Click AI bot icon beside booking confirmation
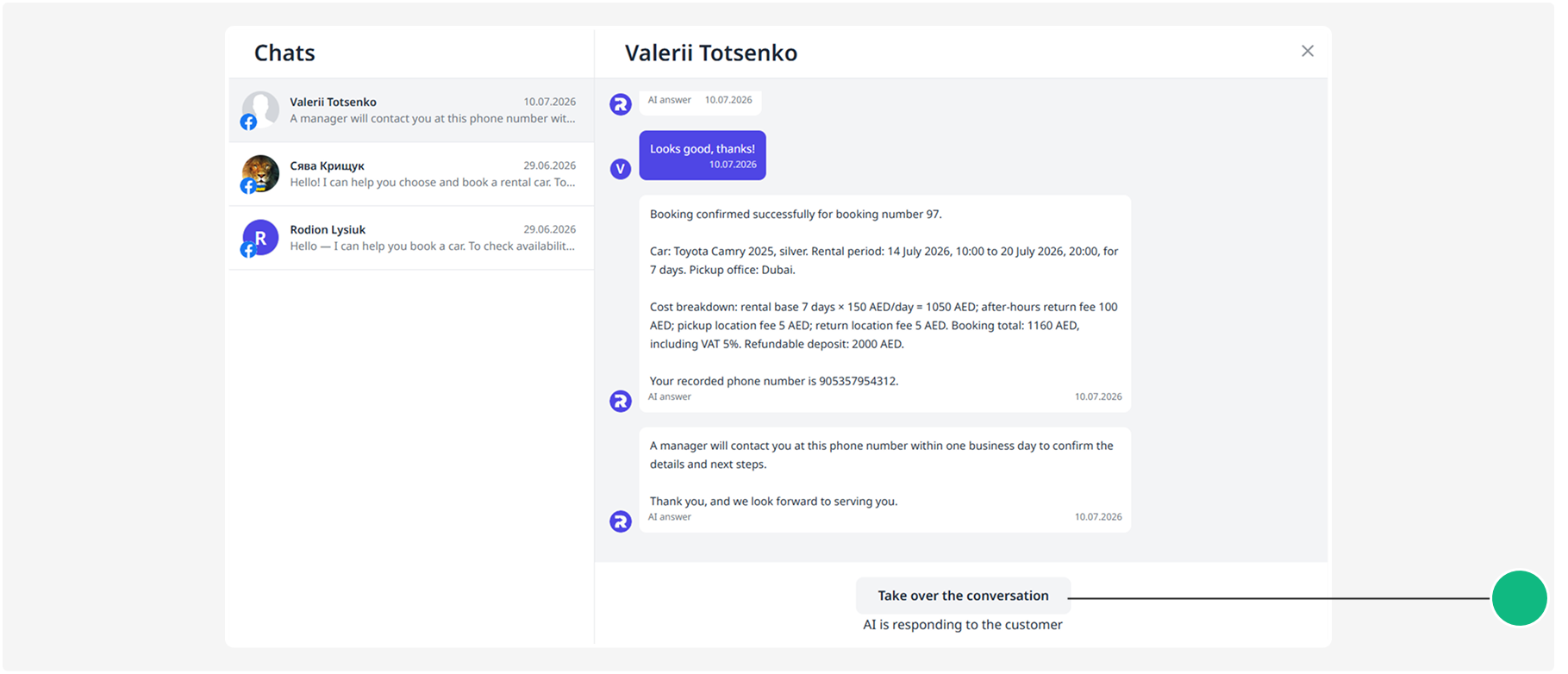Screen dimensions: 1568x674 tap(621, 401)
